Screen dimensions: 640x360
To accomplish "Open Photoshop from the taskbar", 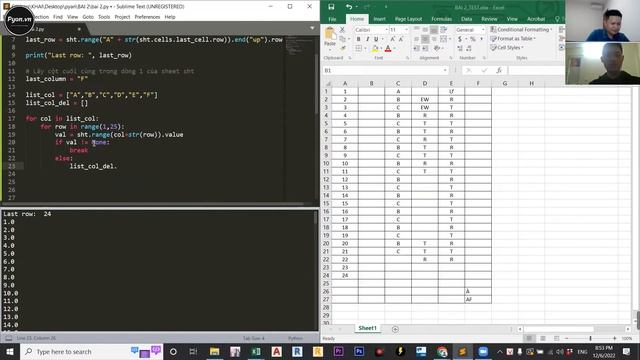I will (359, 351).
